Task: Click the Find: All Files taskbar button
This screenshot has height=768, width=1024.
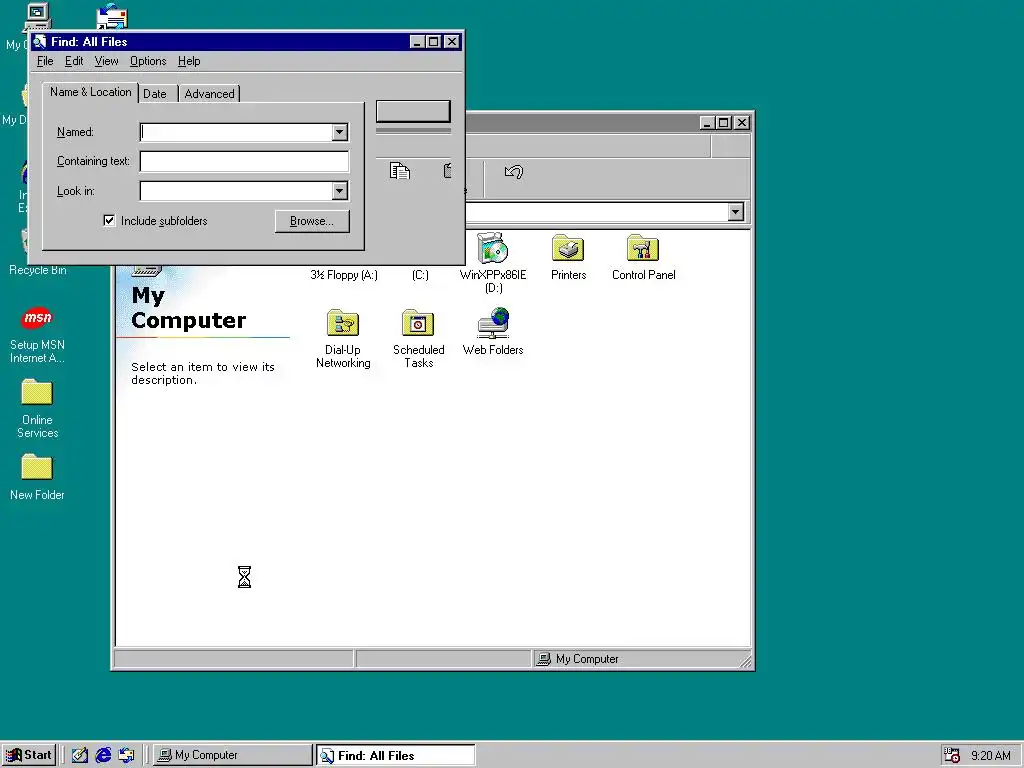Action: tap(396, 756)
